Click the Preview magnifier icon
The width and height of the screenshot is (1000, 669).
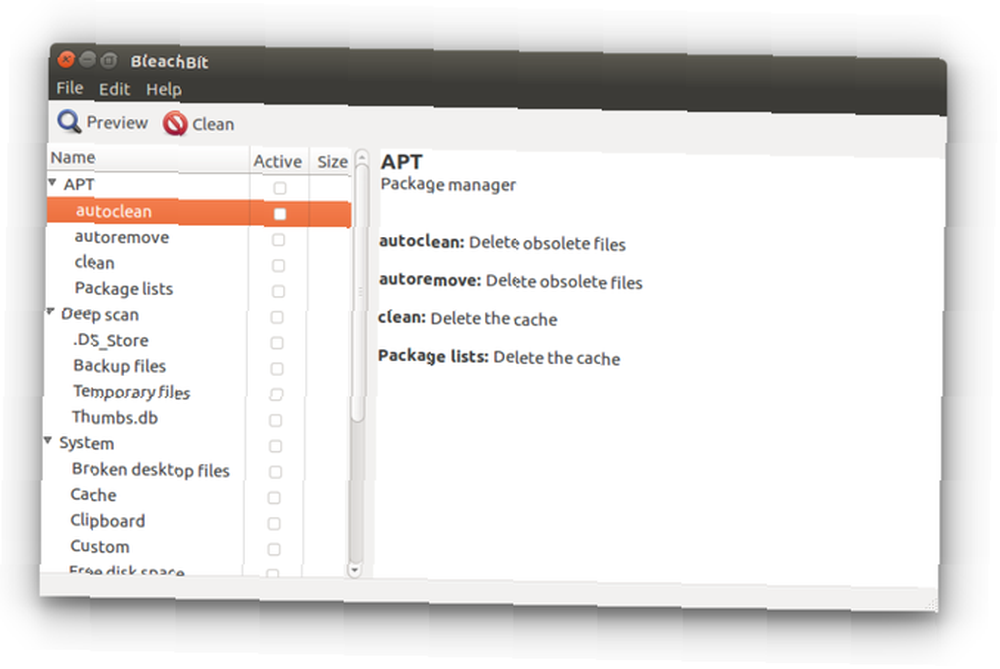click(x=69, y=121)
